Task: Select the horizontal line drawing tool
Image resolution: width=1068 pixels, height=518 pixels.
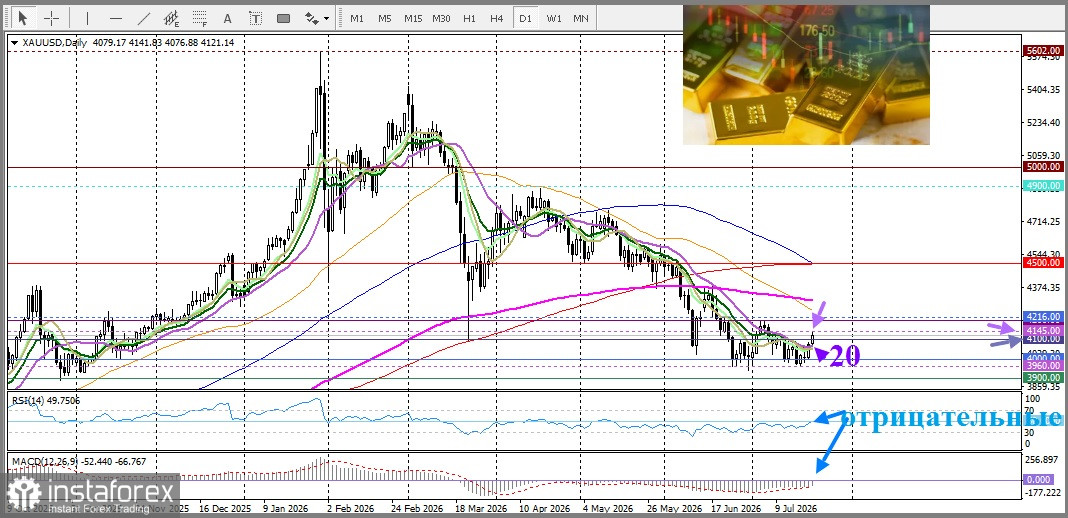Action: [116, 18]
